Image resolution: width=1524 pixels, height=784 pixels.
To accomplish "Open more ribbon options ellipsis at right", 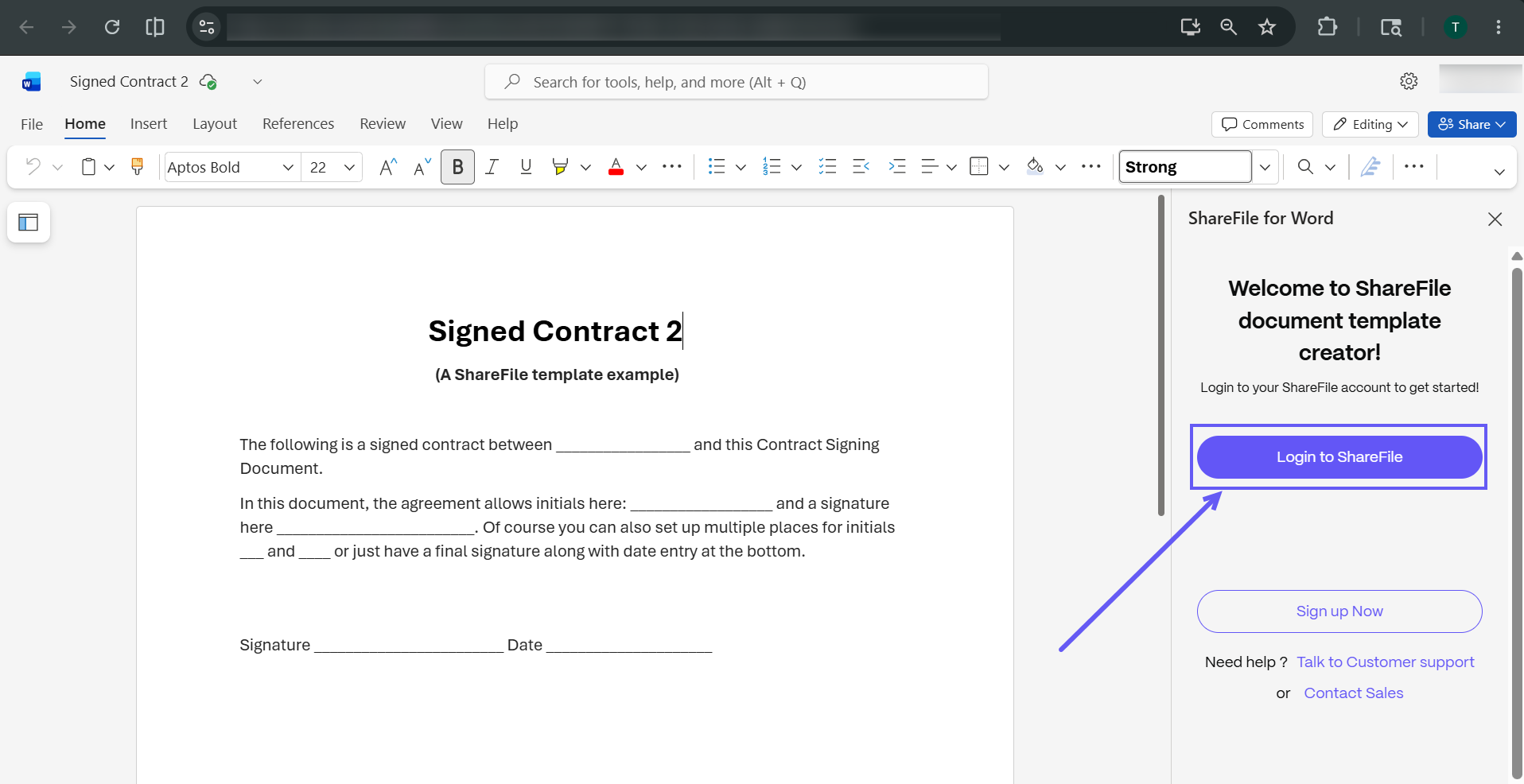I will (x=1414, y=167).
